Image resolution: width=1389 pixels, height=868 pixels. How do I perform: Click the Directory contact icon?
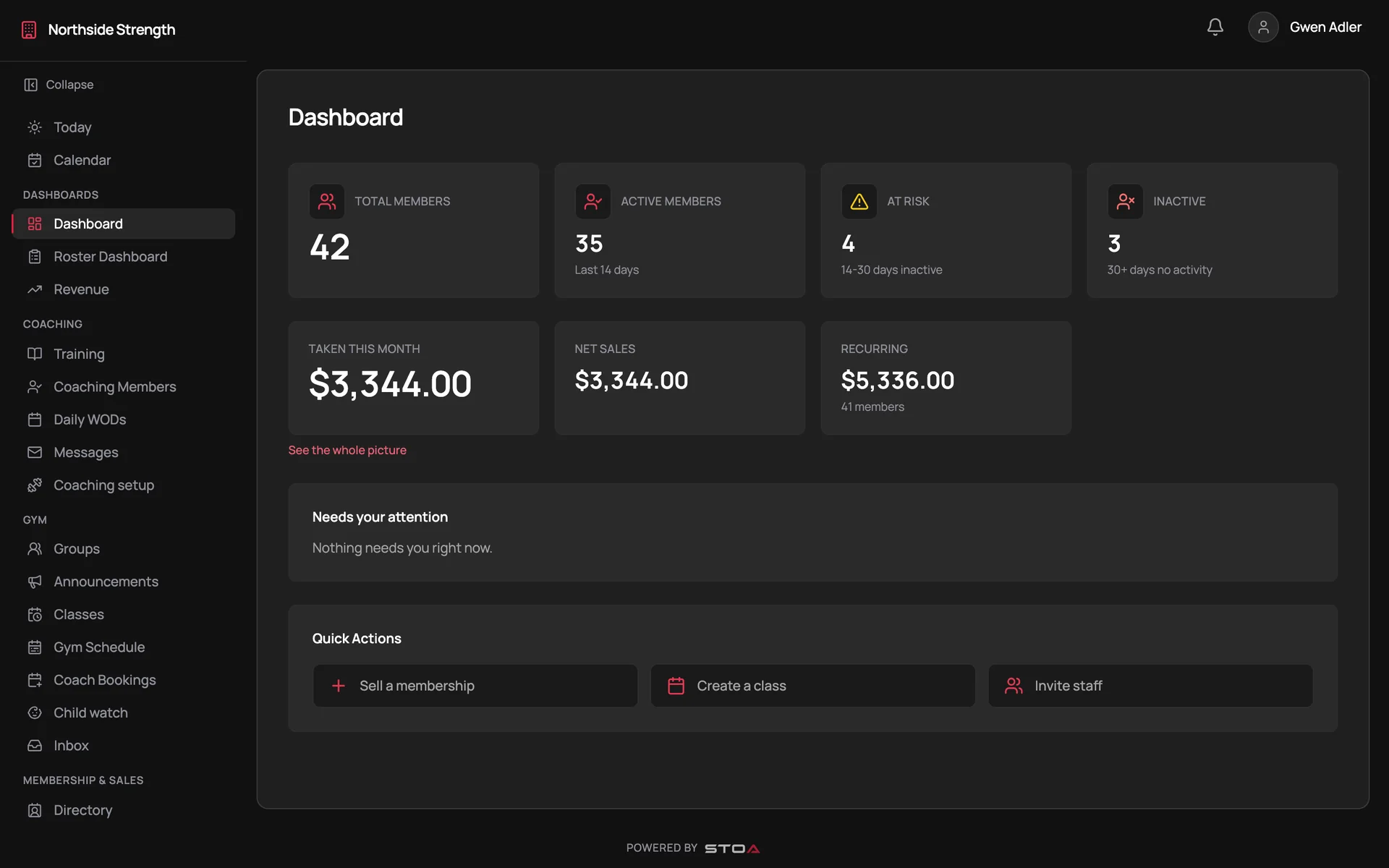35,810
